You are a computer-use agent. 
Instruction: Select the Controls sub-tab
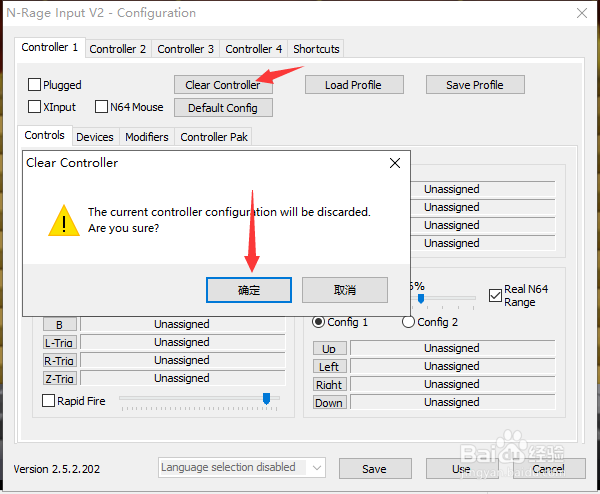click(44, 135)
